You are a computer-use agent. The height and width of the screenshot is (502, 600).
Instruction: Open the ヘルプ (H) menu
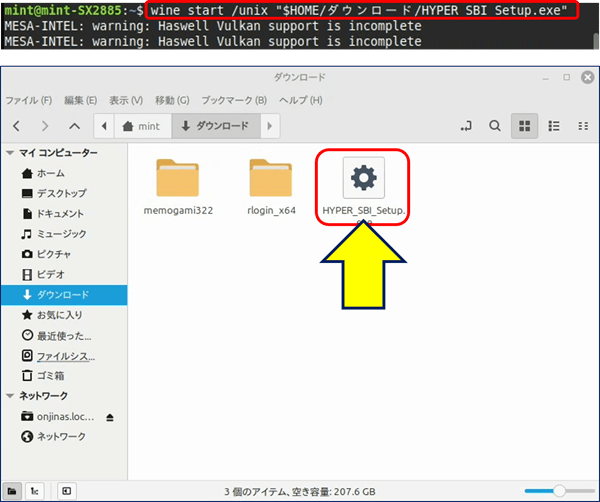301,100
